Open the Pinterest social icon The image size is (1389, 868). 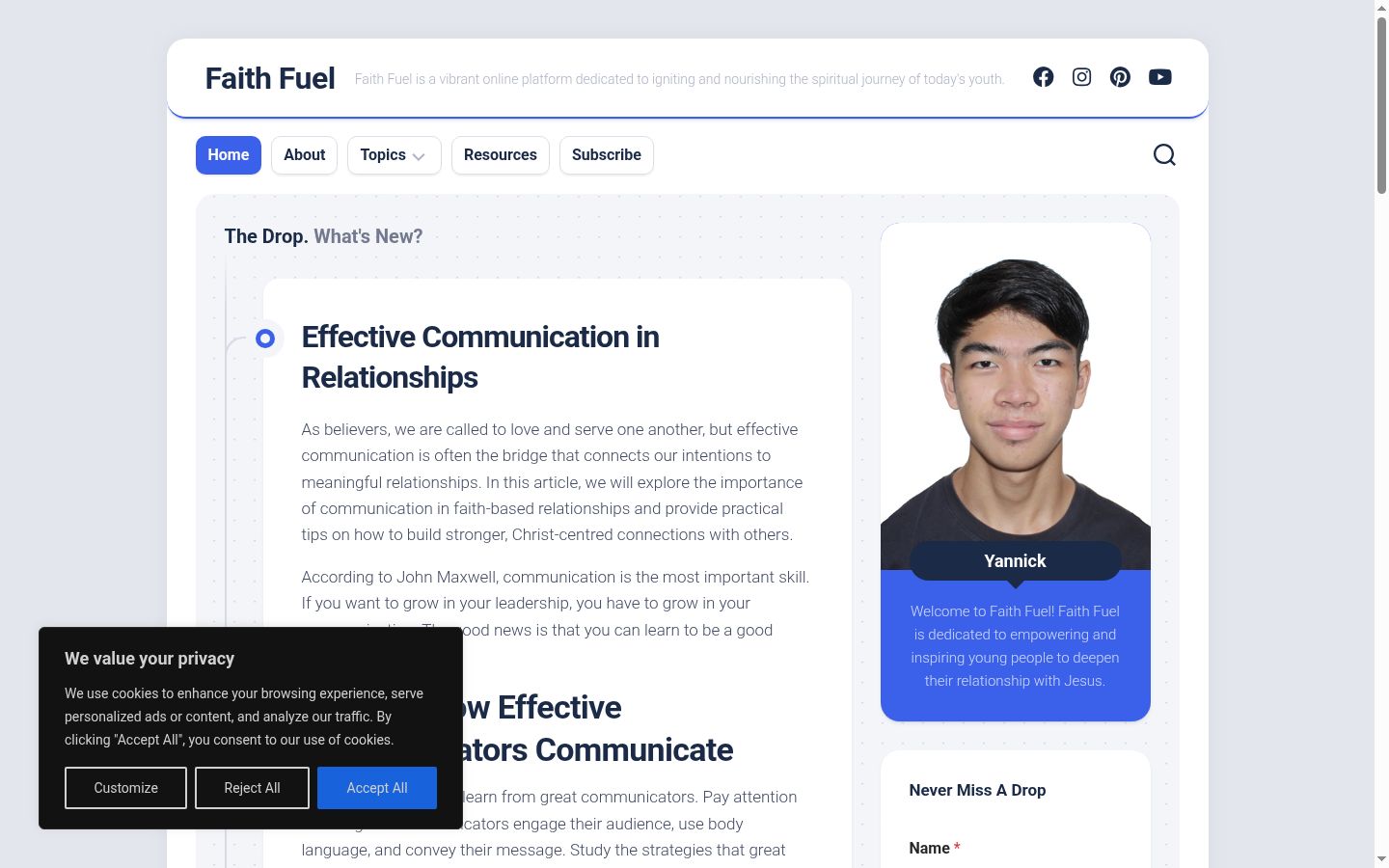[1120, 77]
